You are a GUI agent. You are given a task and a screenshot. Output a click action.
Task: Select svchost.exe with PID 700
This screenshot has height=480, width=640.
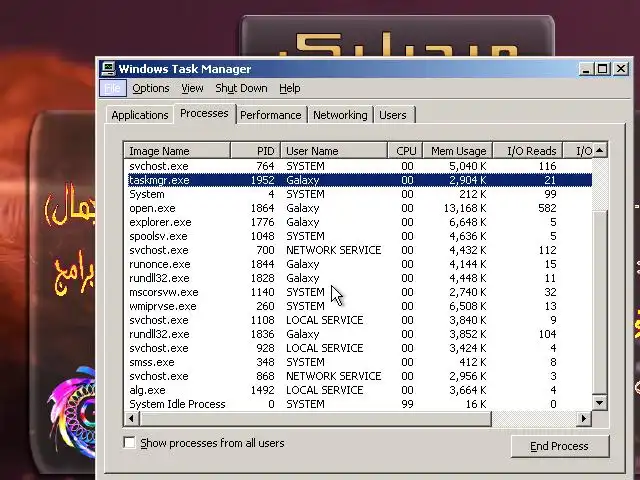pyautogui.click(x=360, y=250)
